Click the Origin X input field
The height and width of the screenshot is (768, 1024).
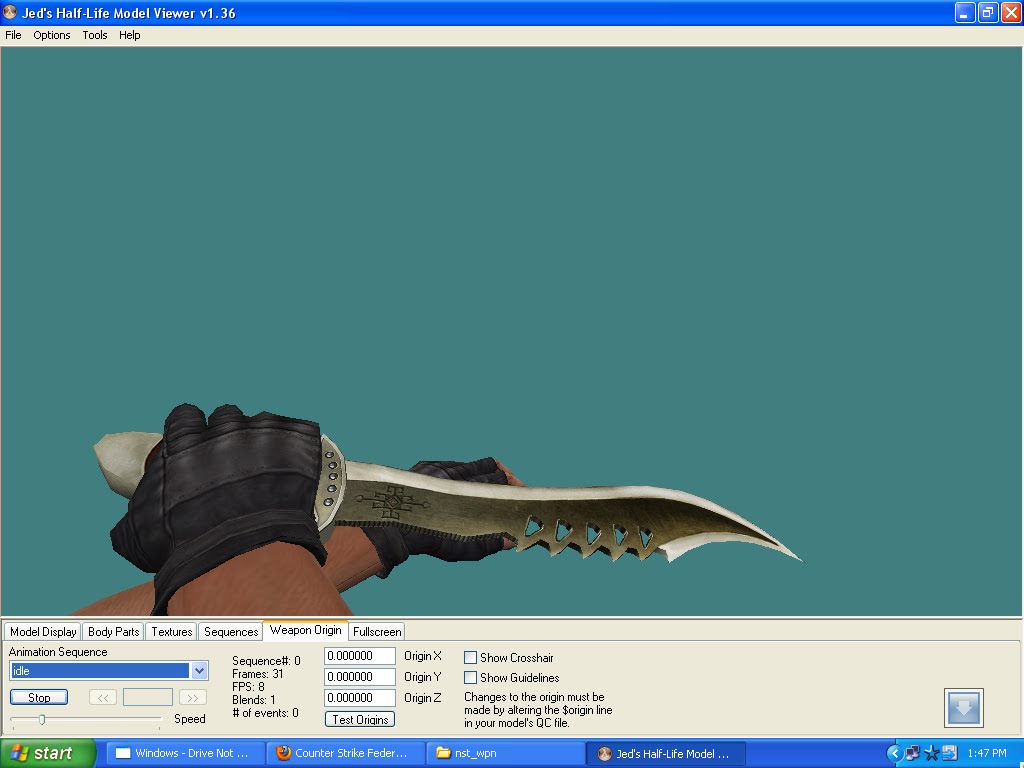coord(360,656)
